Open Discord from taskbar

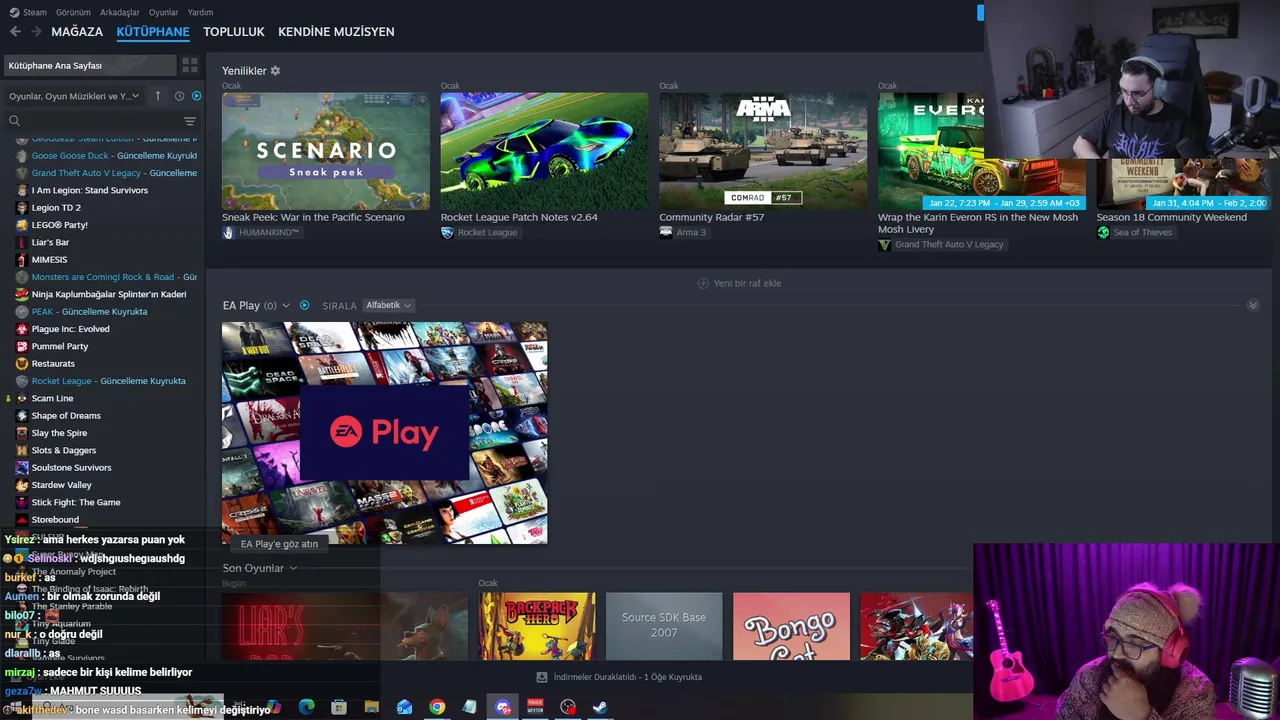[x=503, y=707]
